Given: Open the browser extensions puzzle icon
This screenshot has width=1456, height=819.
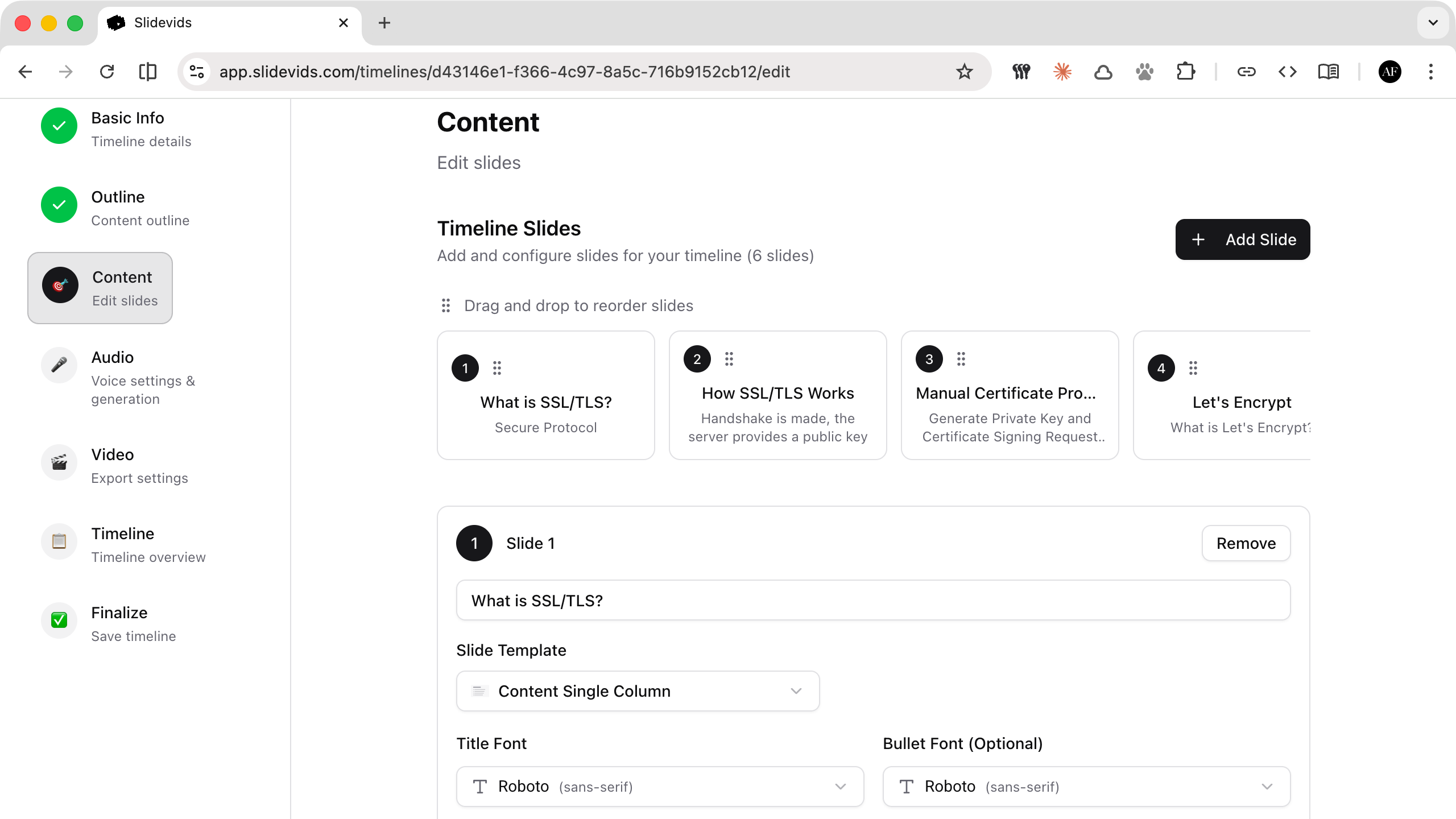Looking at the screenshot, I should (1186, 72).
